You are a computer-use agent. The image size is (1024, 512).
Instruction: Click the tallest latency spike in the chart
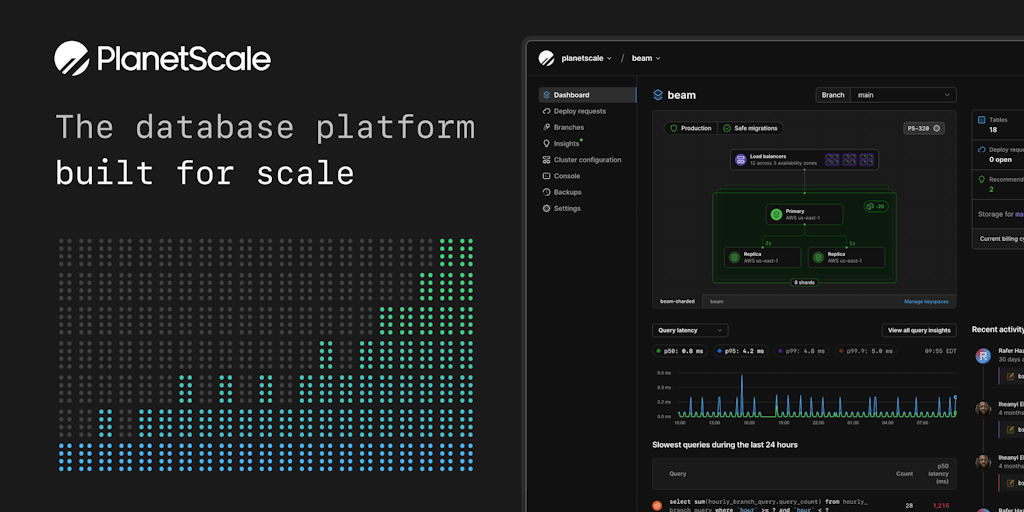pyautogui.click(x=741, y=394)
